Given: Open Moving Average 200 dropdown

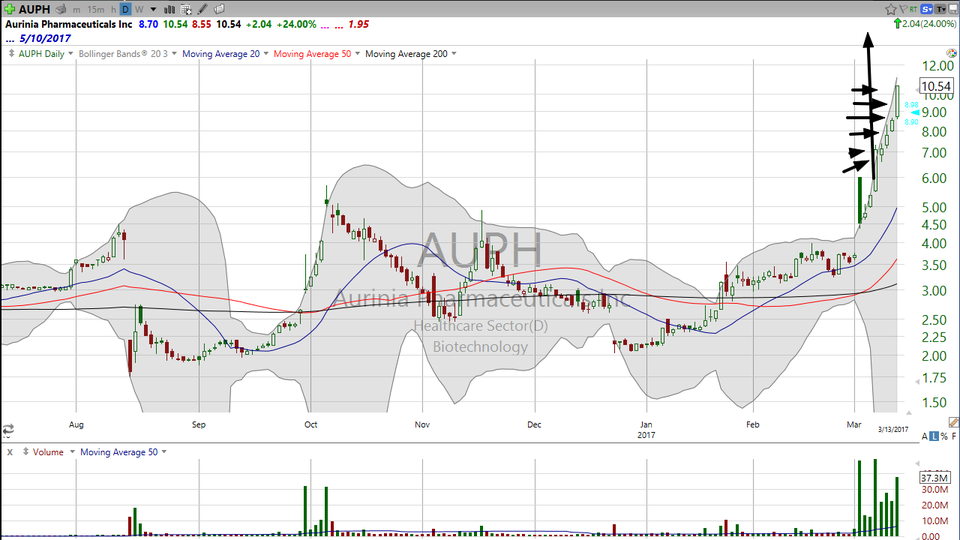Looking at the screenshot, I should coord(454,54).
